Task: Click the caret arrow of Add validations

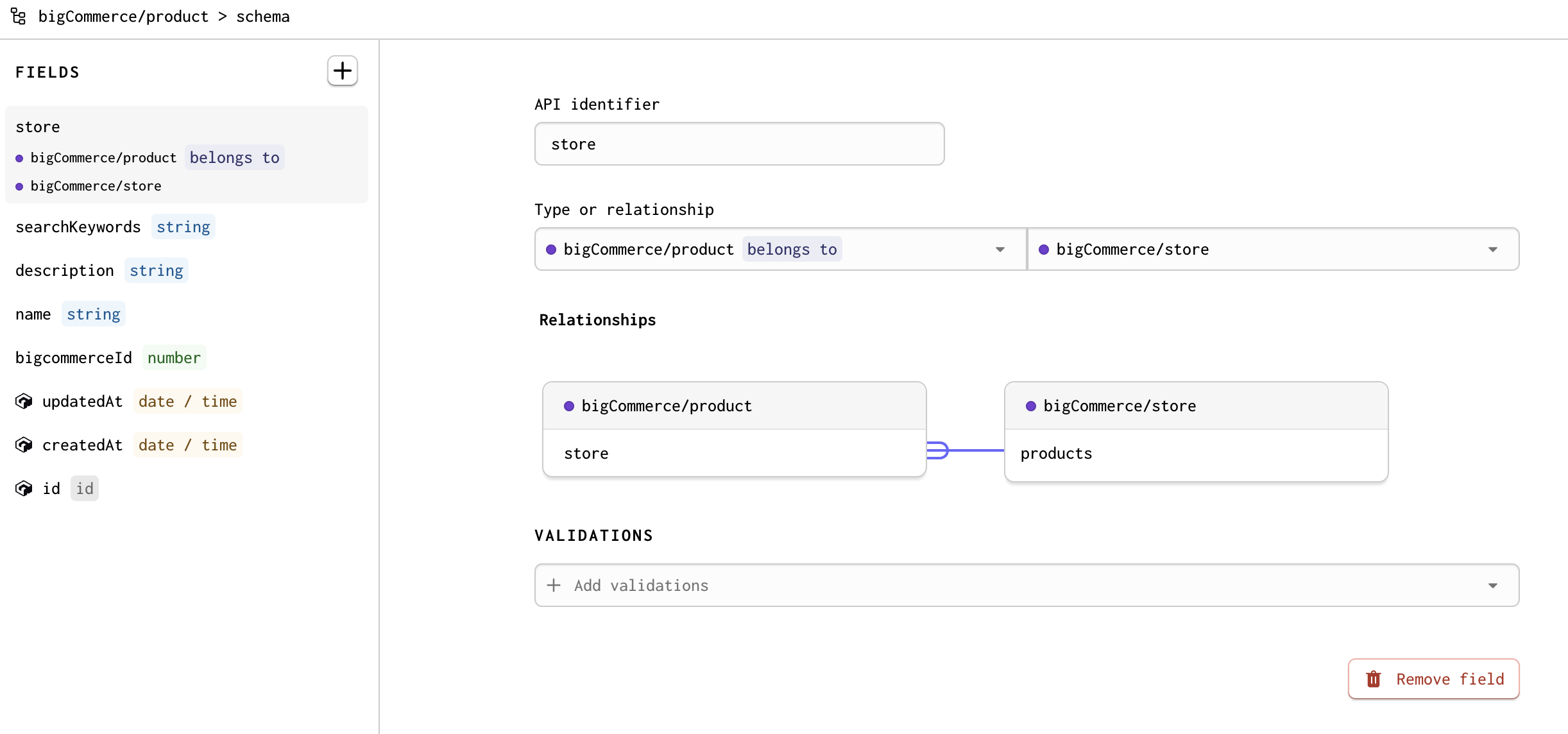Action: coord(1493,585)
